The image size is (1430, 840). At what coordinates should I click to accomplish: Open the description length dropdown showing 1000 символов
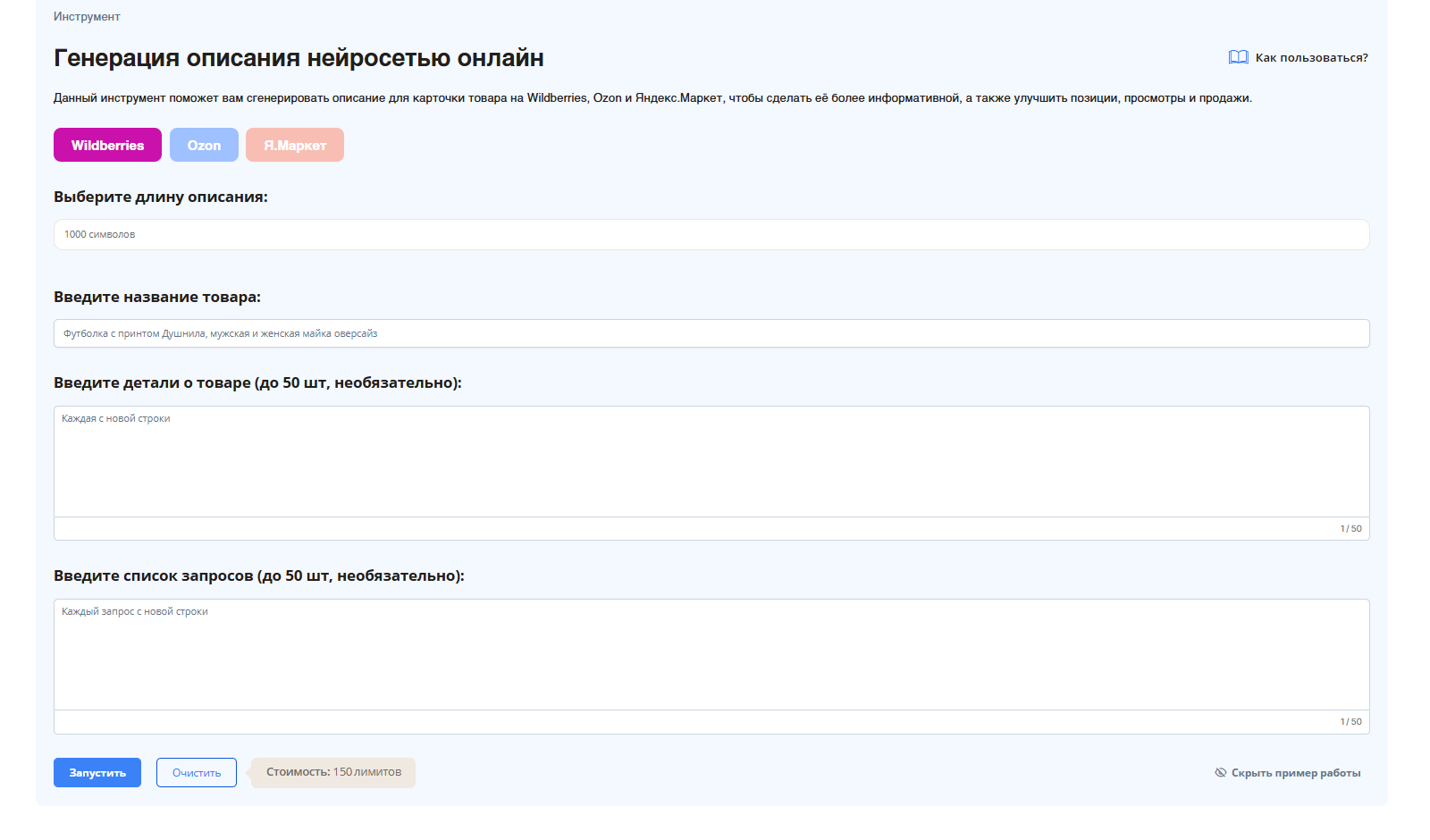coord(711,234)
